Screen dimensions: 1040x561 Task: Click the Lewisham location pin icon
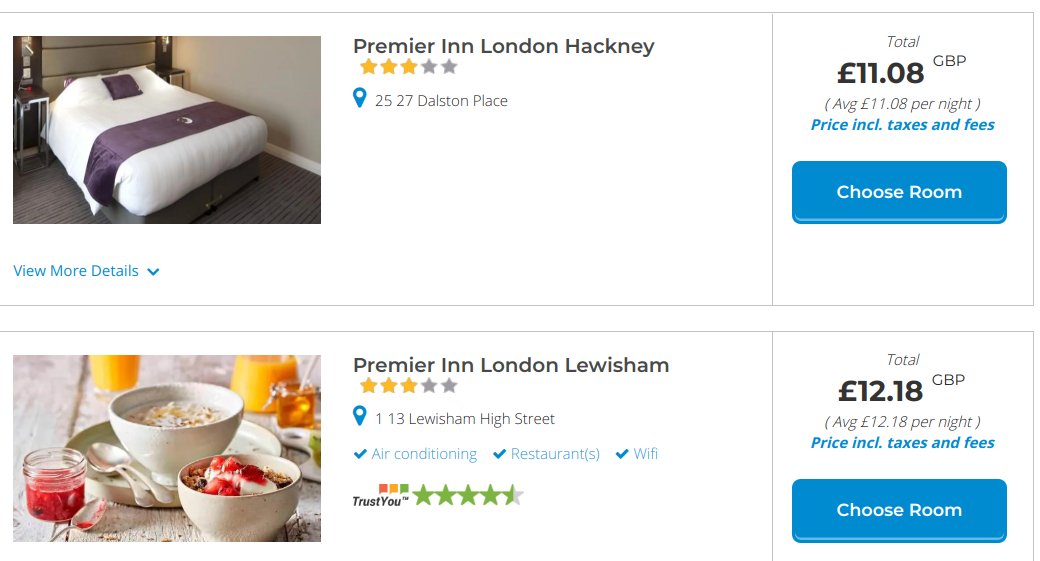(360, 416)
